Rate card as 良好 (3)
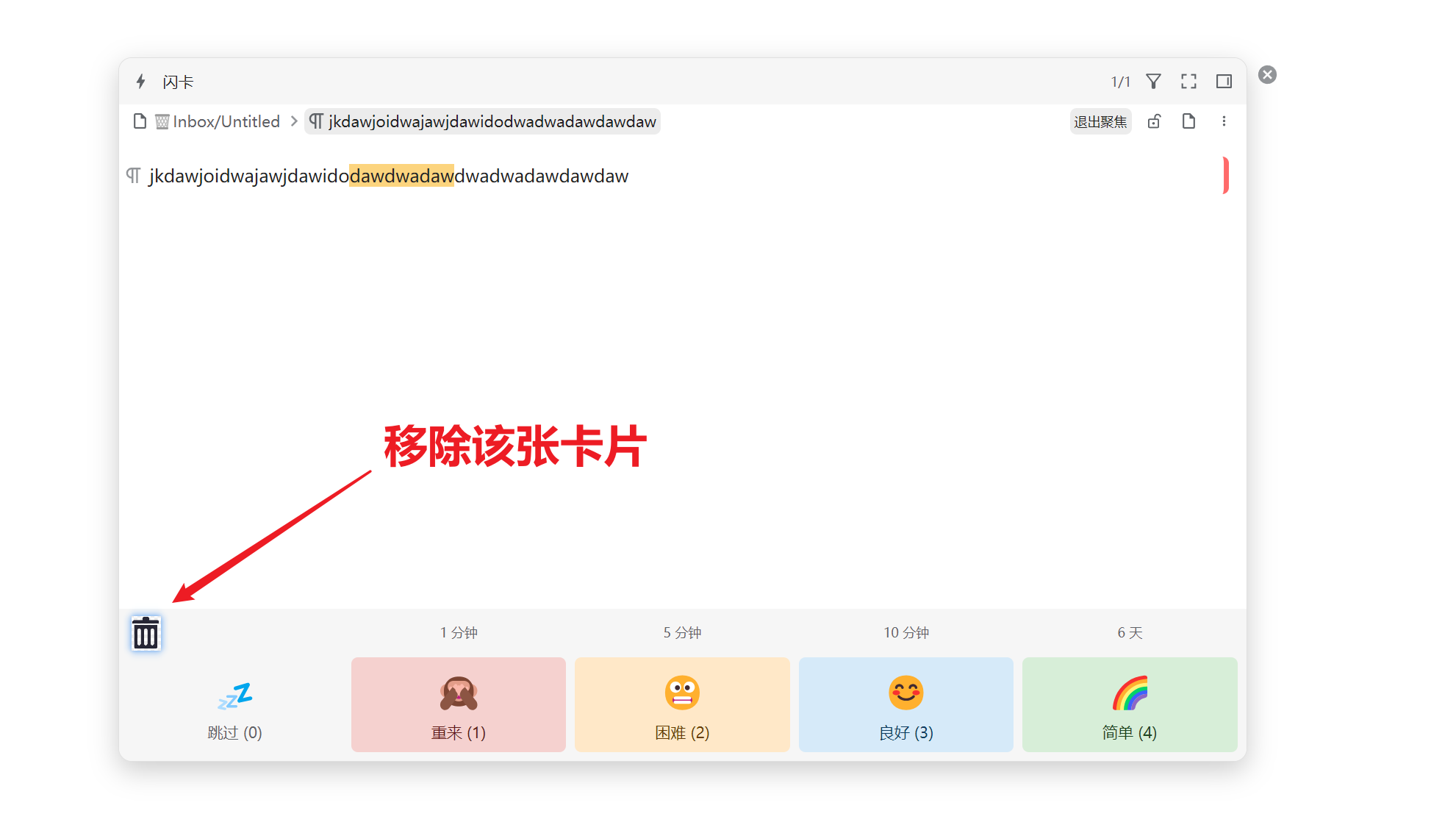This screenshot has height=822, width=1456. coord(905,704)
